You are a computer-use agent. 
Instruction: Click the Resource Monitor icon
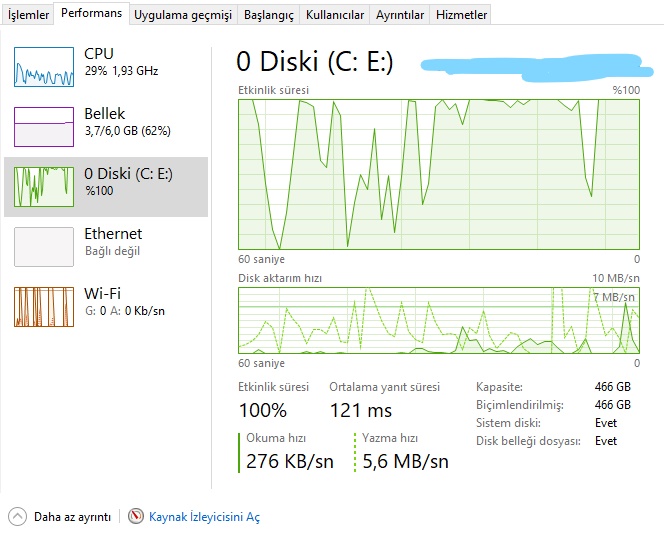pyautogui.click(x=137, y=517)
